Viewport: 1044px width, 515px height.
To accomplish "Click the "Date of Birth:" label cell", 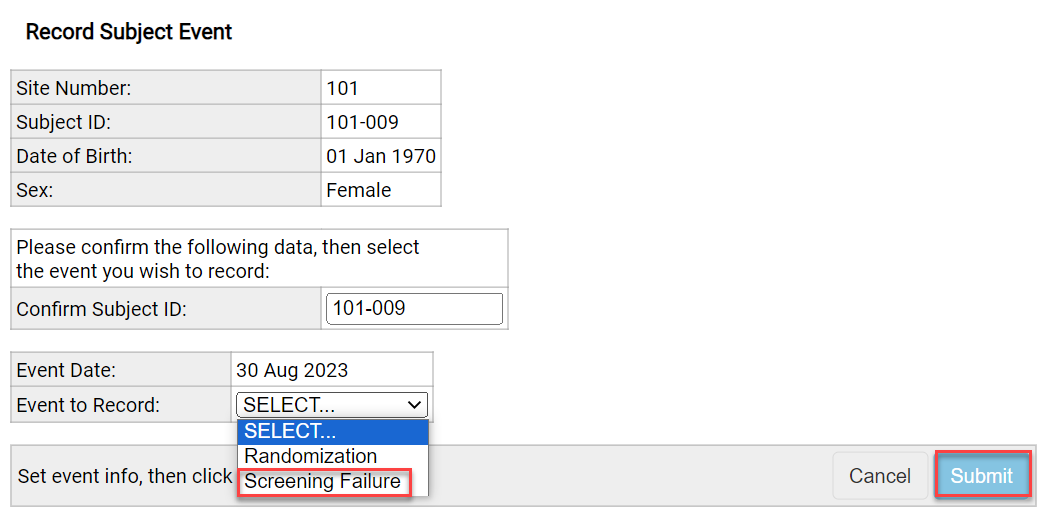I will 74,156.
